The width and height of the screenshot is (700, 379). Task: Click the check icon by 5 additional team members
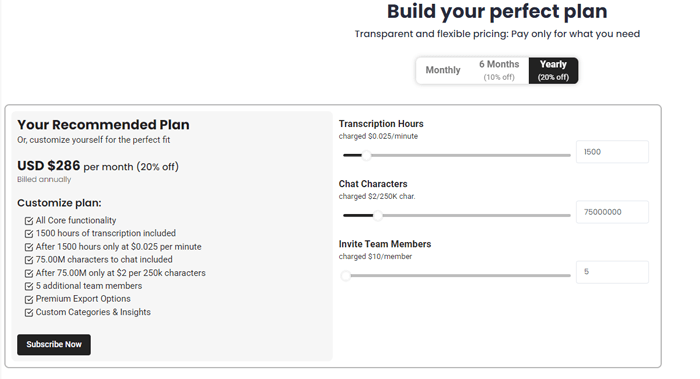(x=29, y=286)
